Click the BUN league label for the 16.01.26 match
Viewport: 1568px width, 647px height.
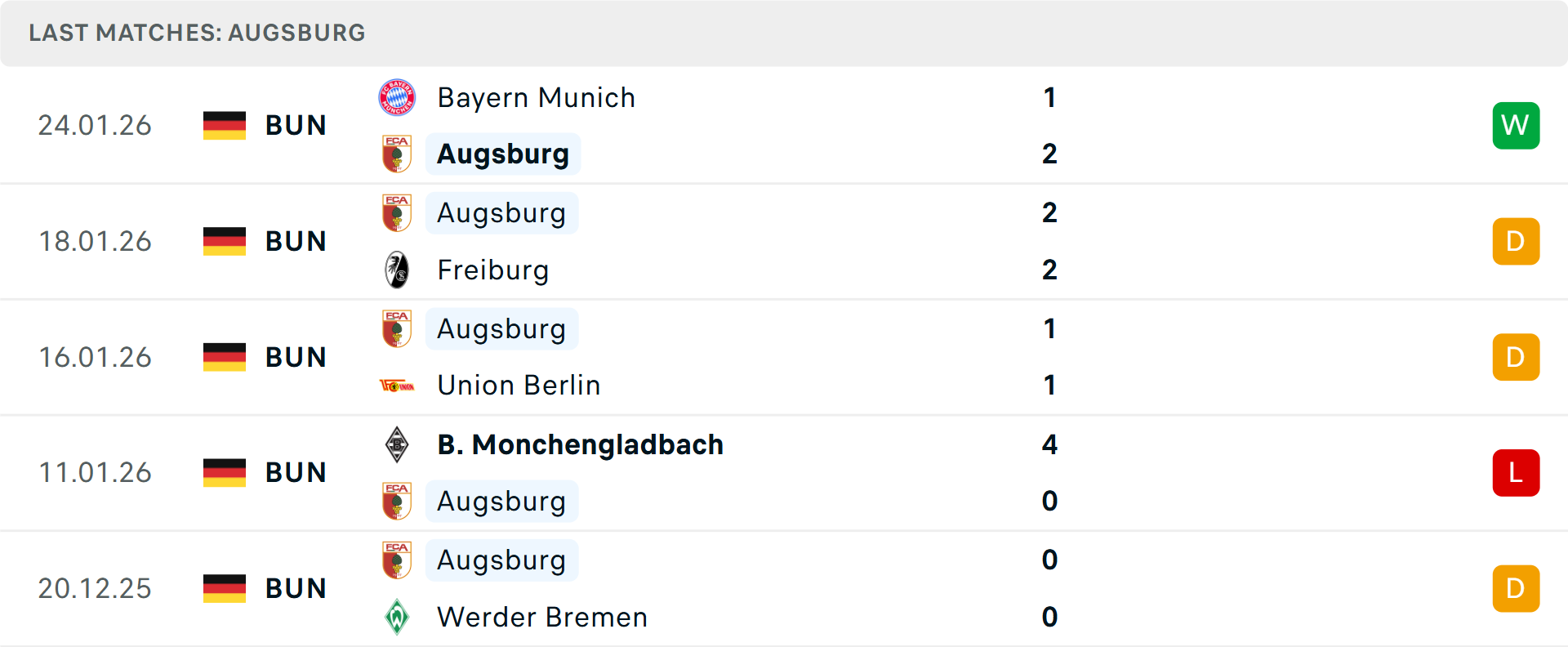[x=295, y=356]
